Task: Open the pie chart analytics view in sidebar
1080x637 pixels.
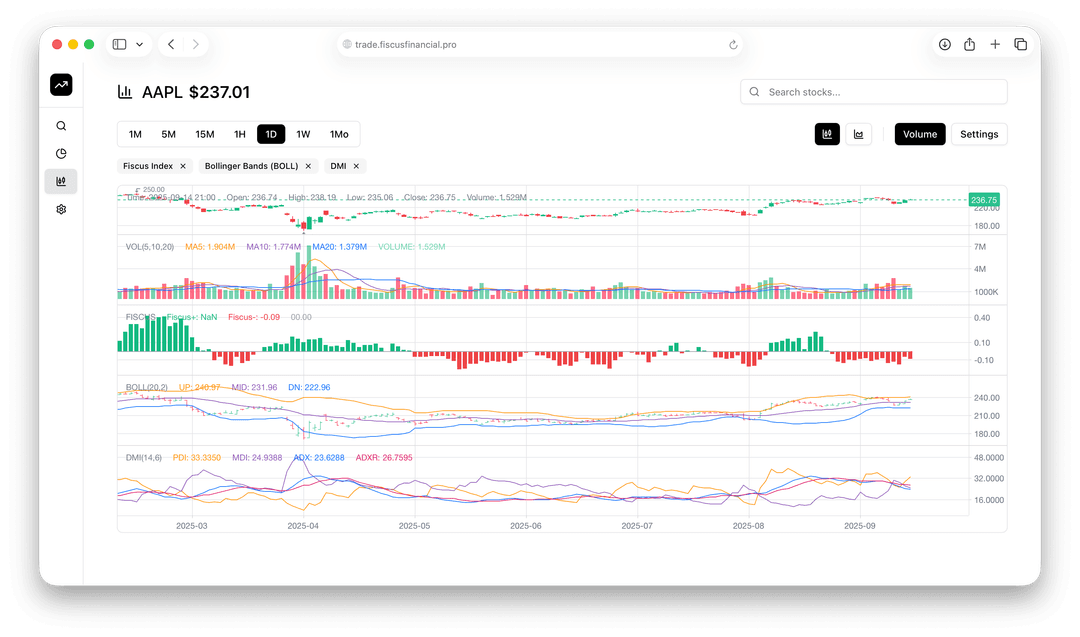Action: coord(61,153)
